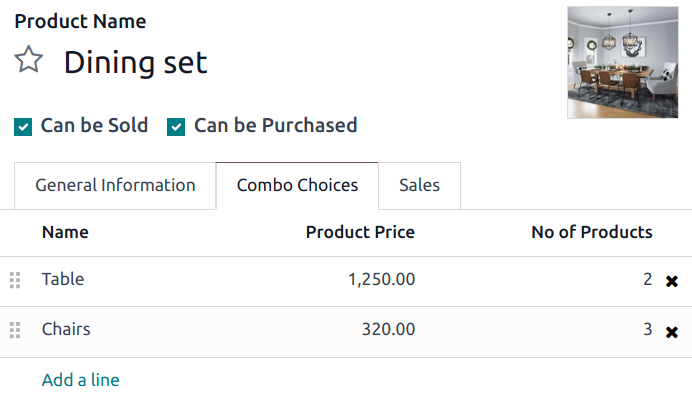Grab the Chairs row drag handle
The height and width of the screenshot is (398, 692).
pyautogui.click(x=15, y=330)
